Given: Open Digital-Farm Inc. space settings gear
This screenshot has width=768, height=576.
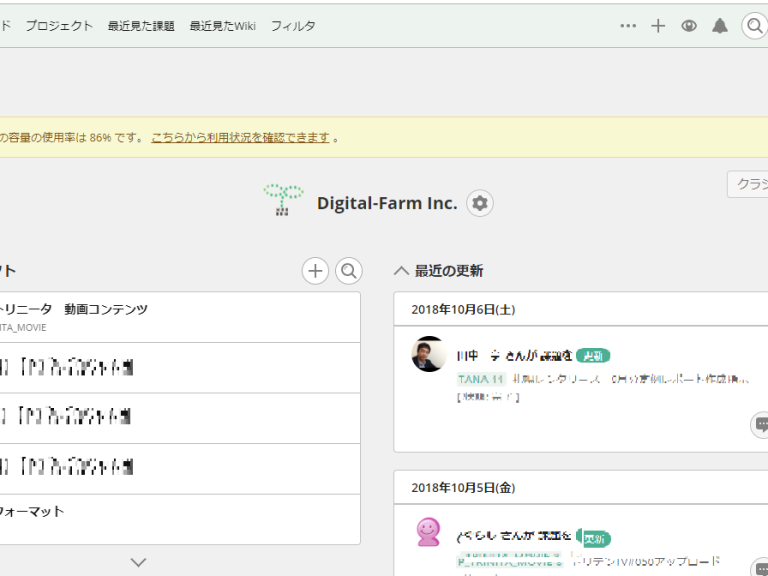Looking at the screenshot, I should tap(480, 203).
